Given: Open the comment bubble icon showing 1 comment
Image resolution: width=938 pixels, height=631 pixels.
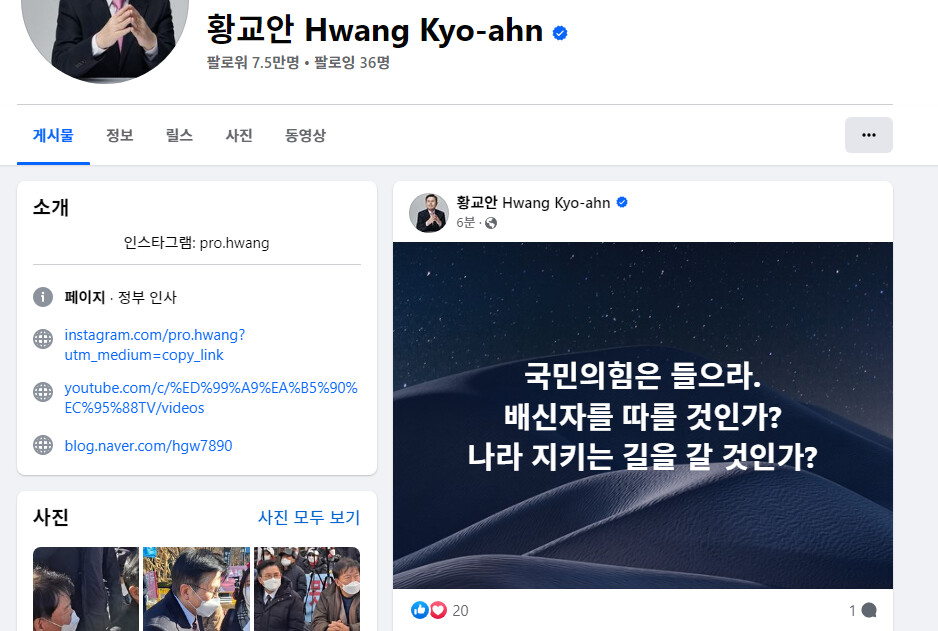Looking at the screenshot, I should pyautogui.click(x=869, y=610).
